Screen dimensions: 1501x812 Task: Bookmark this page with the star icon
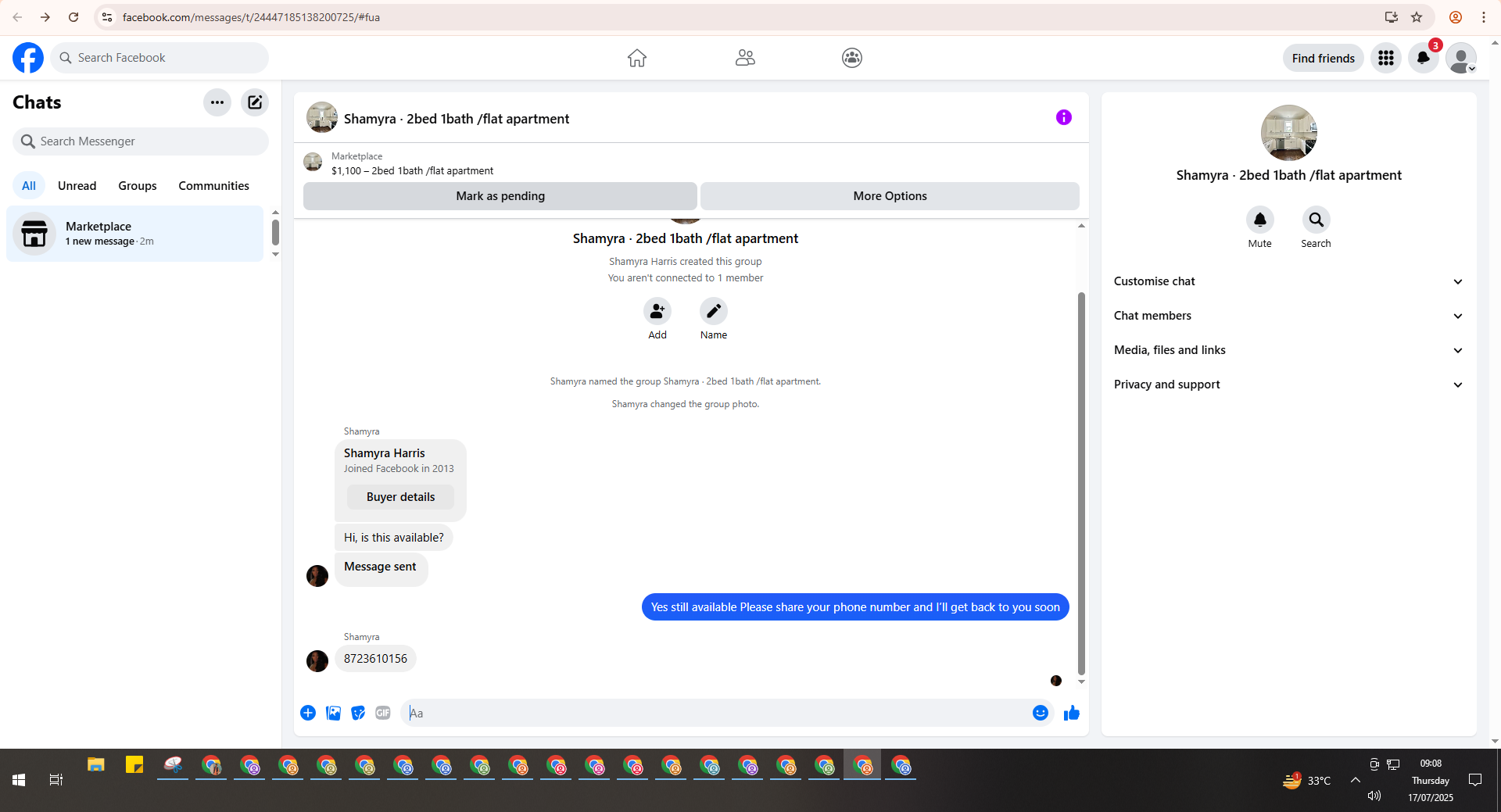pyautogui.click(x=1417, y=17)
